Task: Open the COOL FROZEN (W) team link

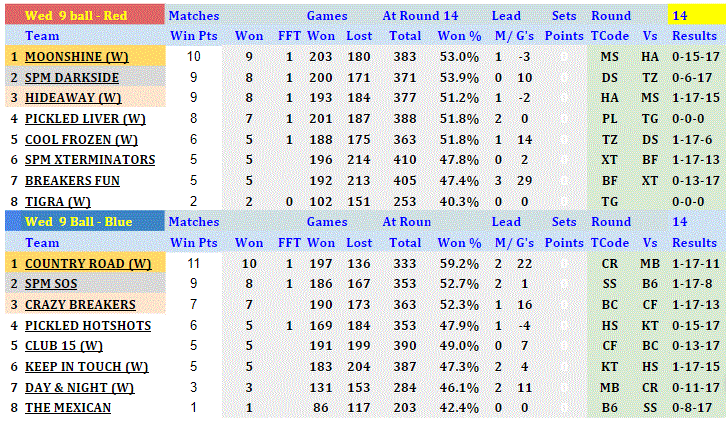Action: coord(81,140)
